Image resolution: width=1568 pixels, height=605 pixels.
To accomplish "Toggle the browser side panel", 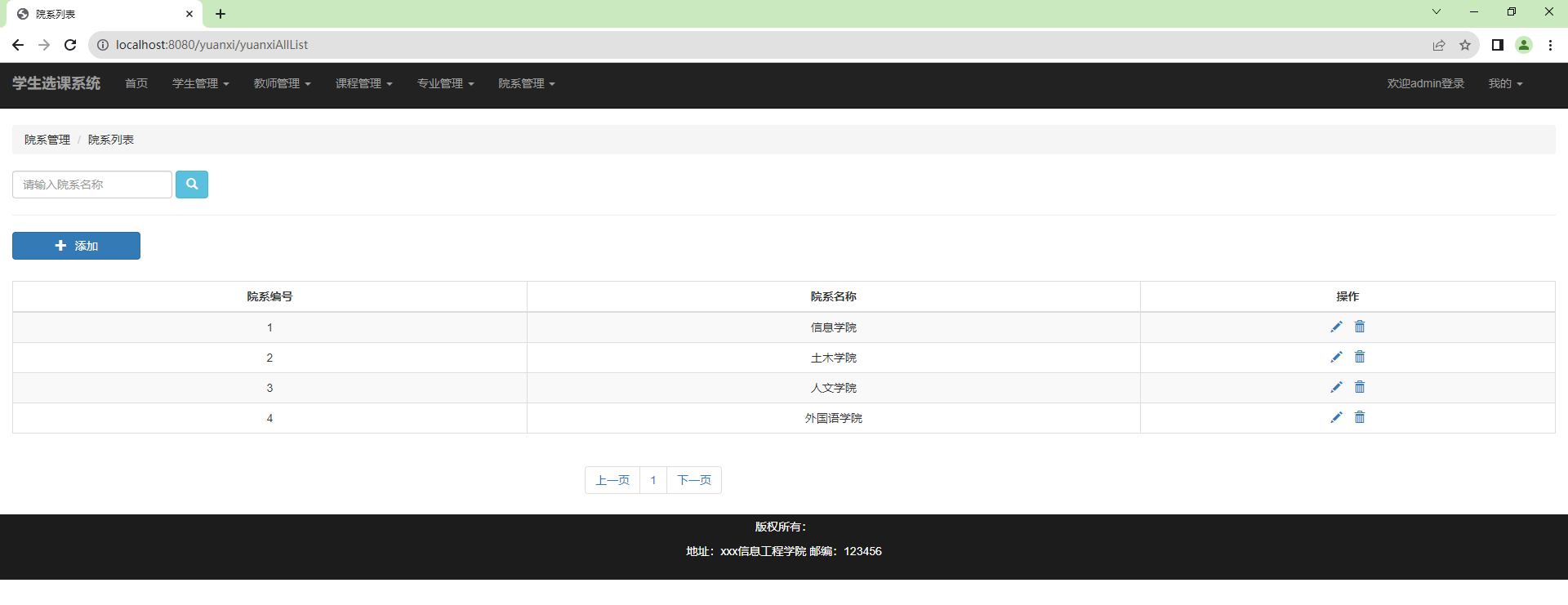I will coord(1498,45).
